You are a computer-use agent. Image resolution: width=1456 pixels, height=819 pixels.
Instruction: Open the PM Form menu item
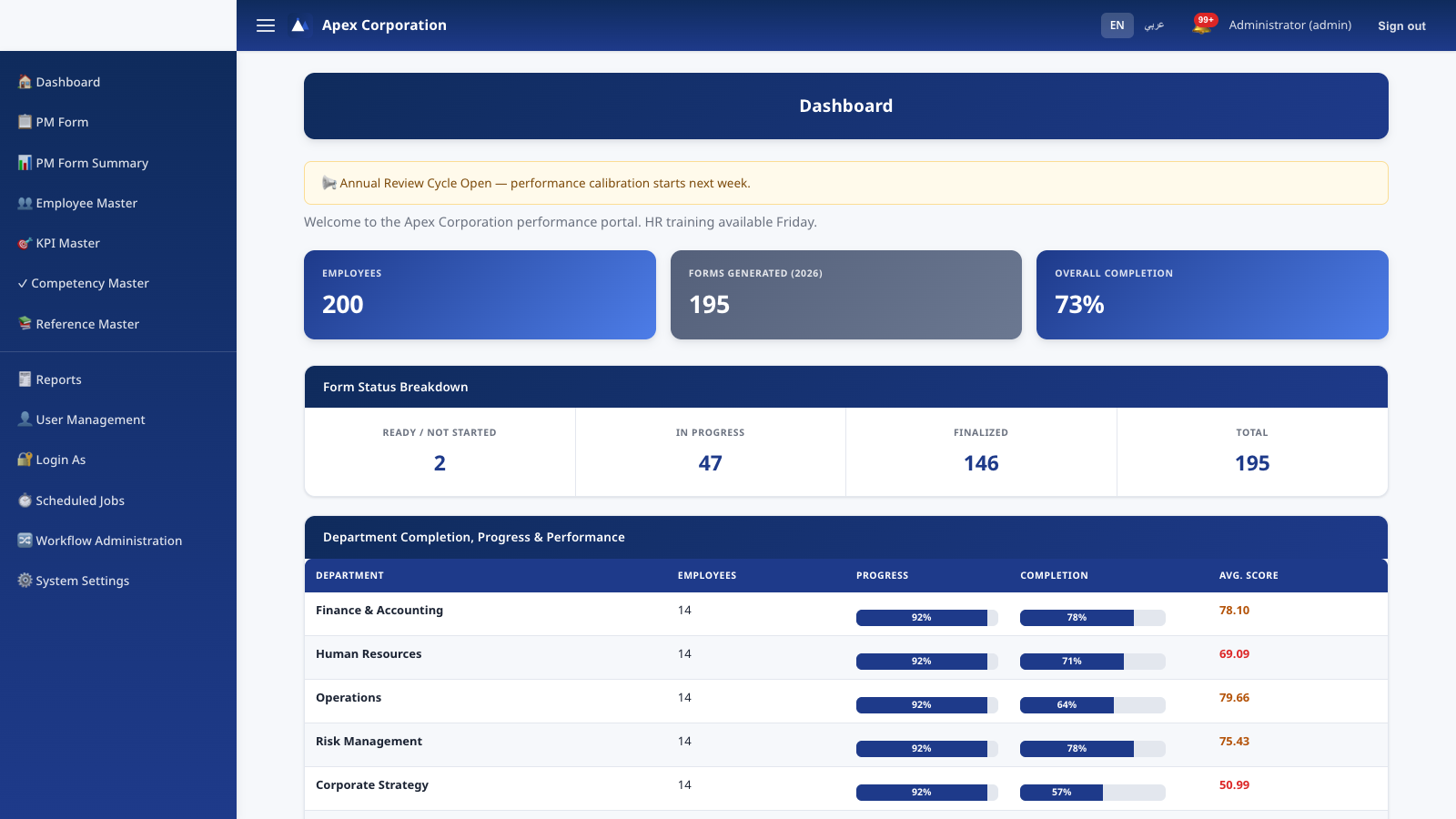click(x=118, y=122)
